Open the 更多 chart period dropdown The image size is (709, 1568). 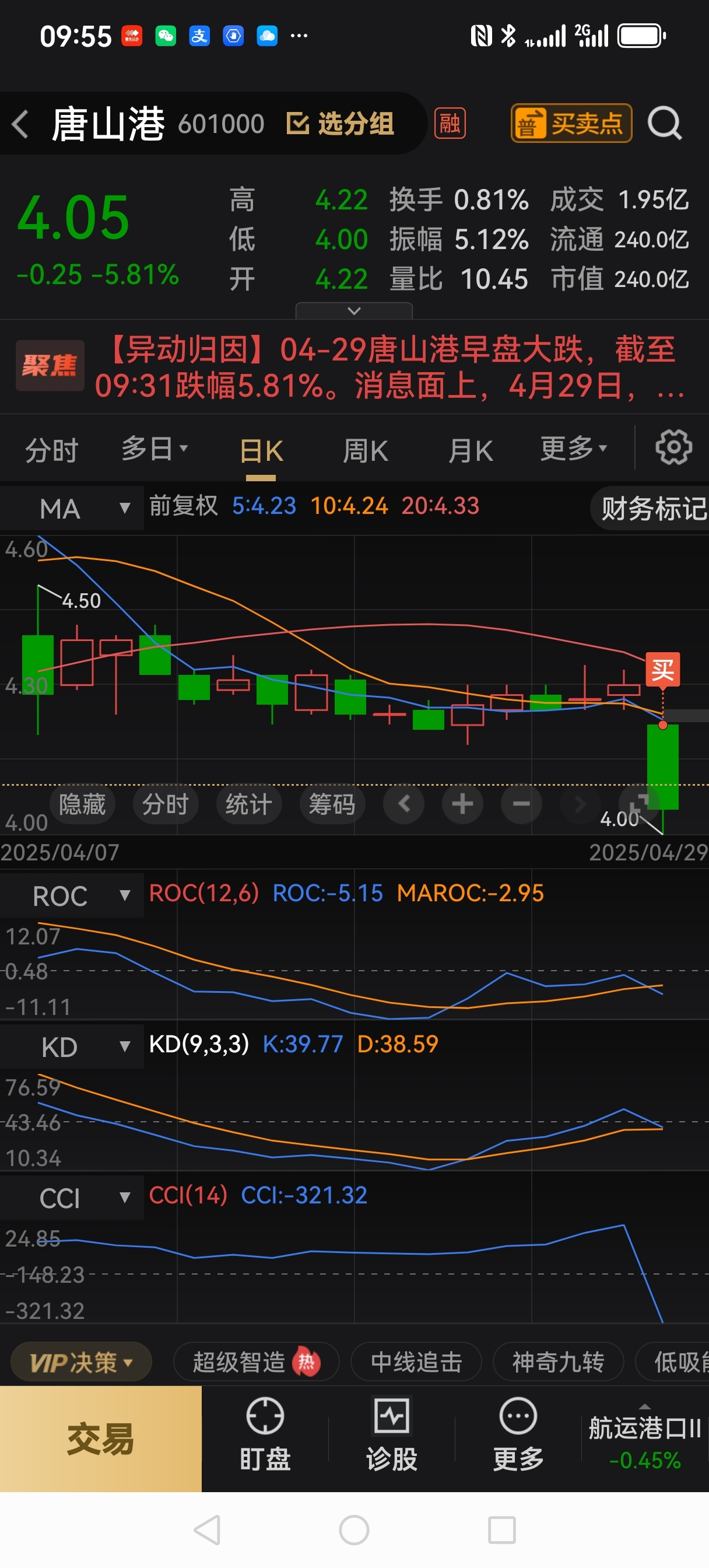(x=574, y=449)
